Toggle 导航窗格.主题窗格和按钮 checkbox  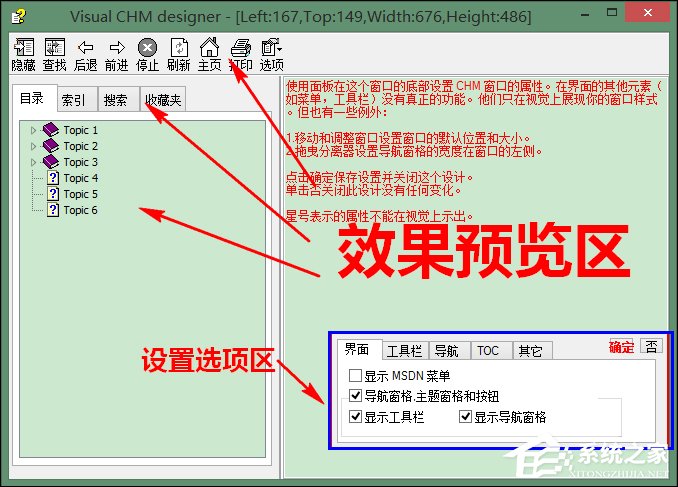coord(355,395)
